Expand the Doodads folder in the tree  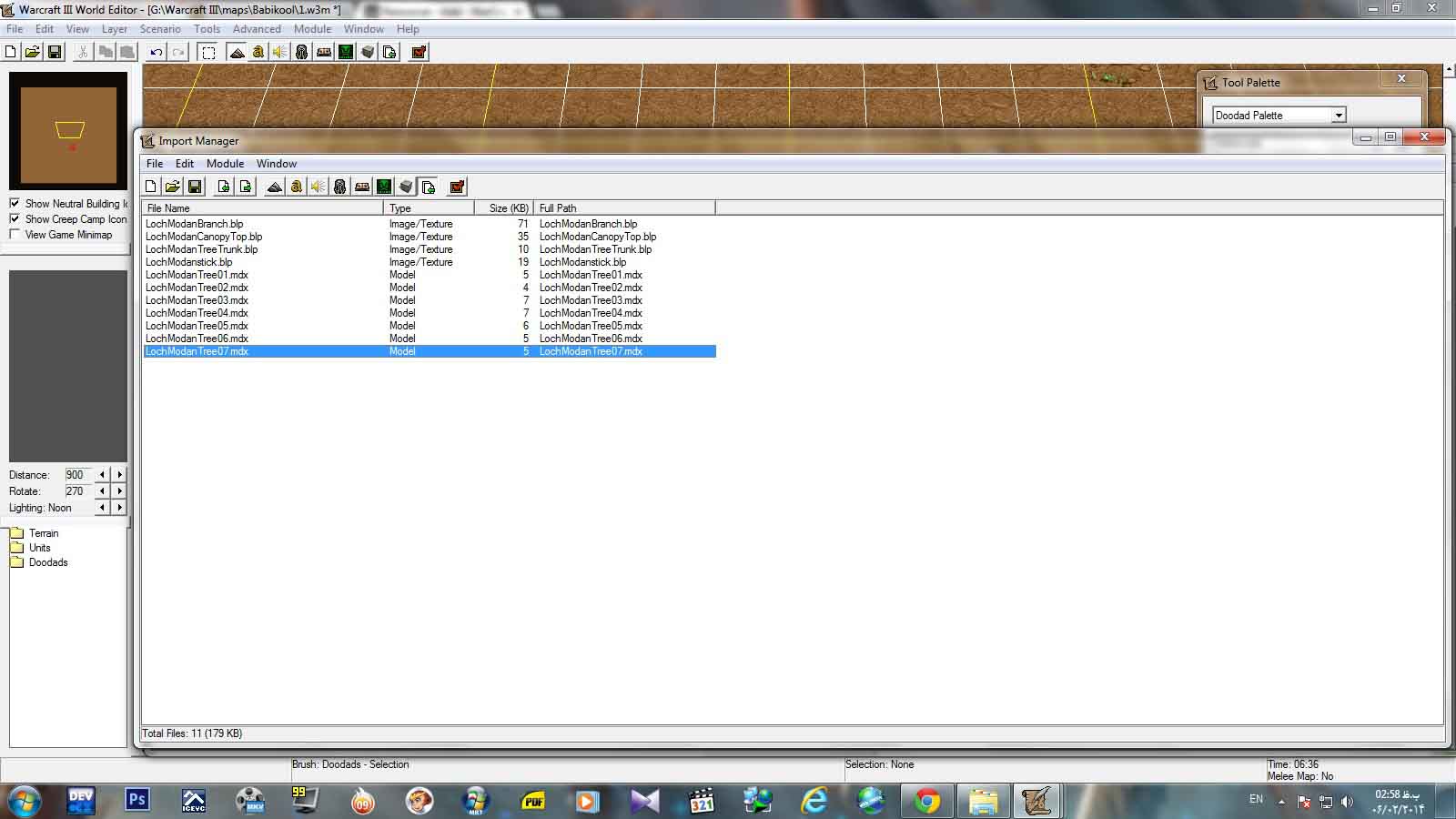click(16, 562)
